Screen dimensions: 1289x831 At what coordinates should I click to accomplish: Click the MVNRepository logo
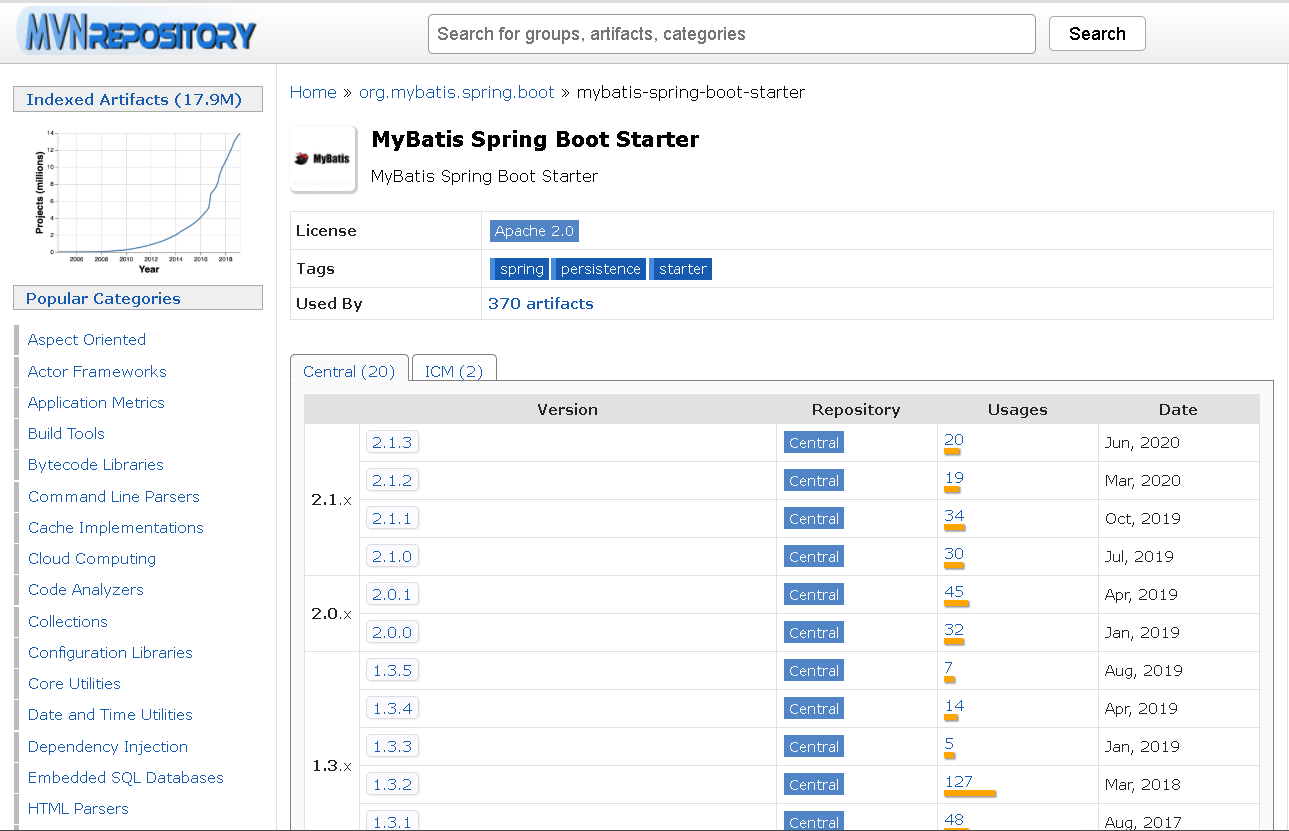coord(137,33)
